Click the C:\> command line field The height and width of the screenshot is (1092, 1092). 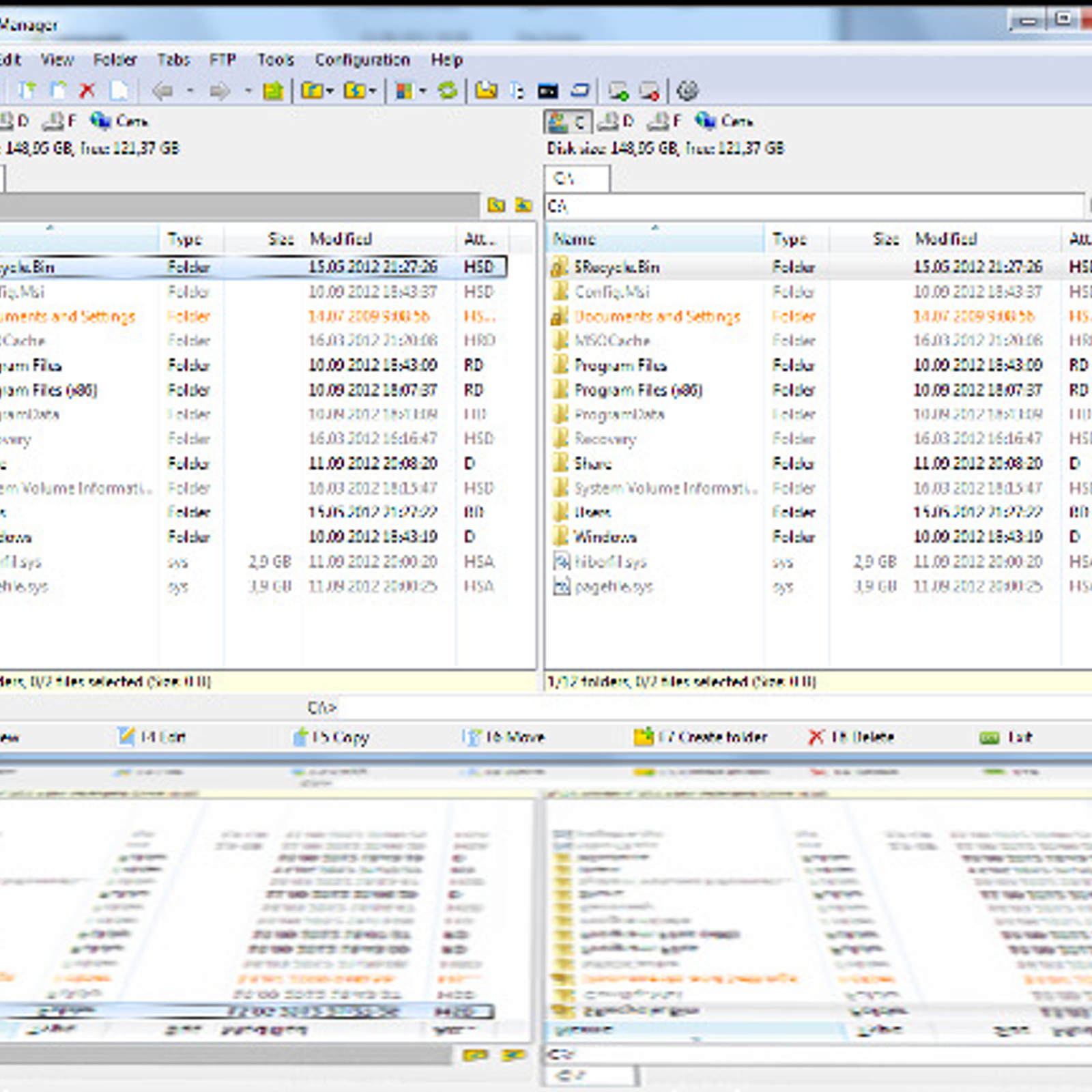717,708
